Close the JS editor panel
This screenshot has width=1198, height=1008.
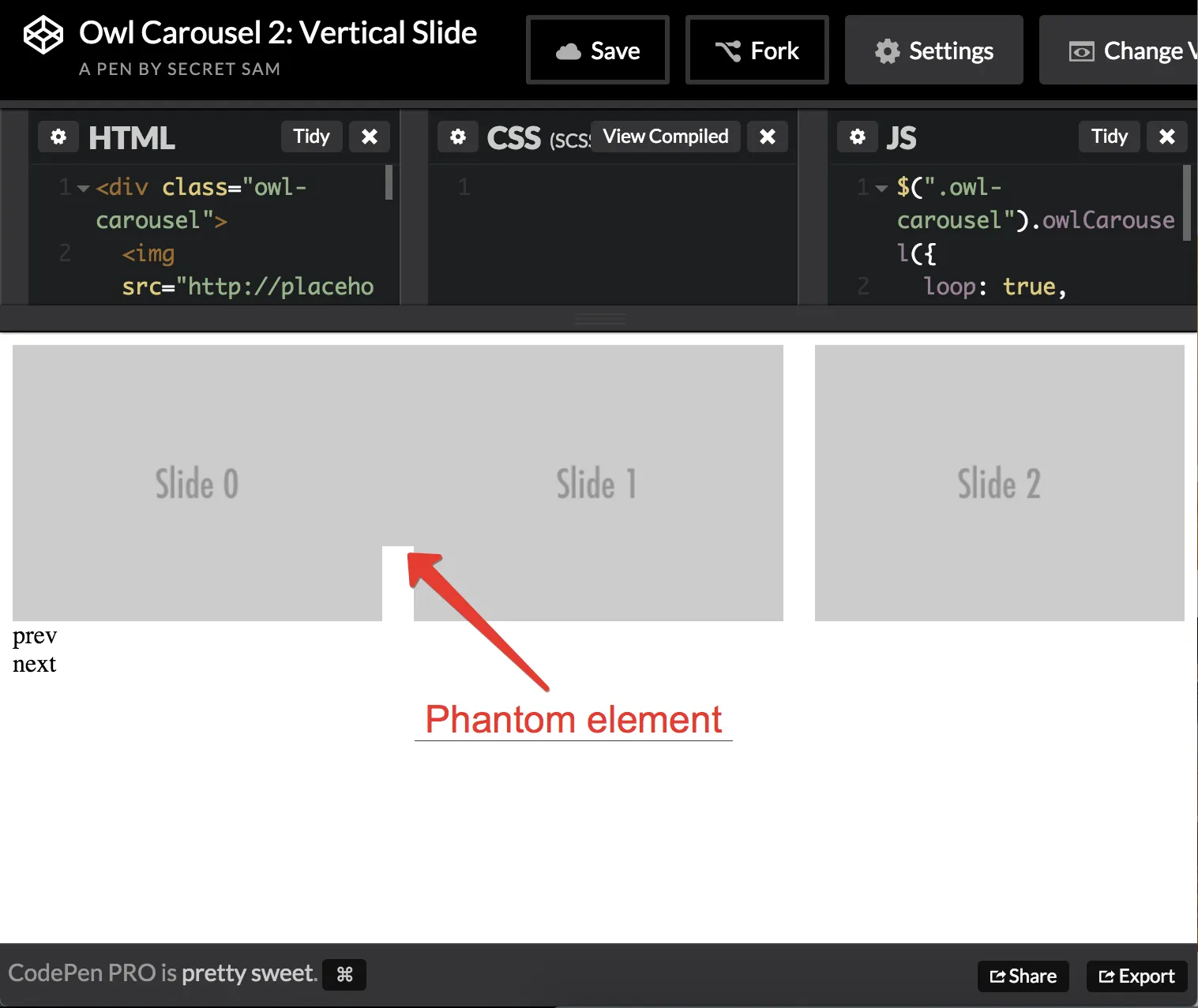point(1166,137)
